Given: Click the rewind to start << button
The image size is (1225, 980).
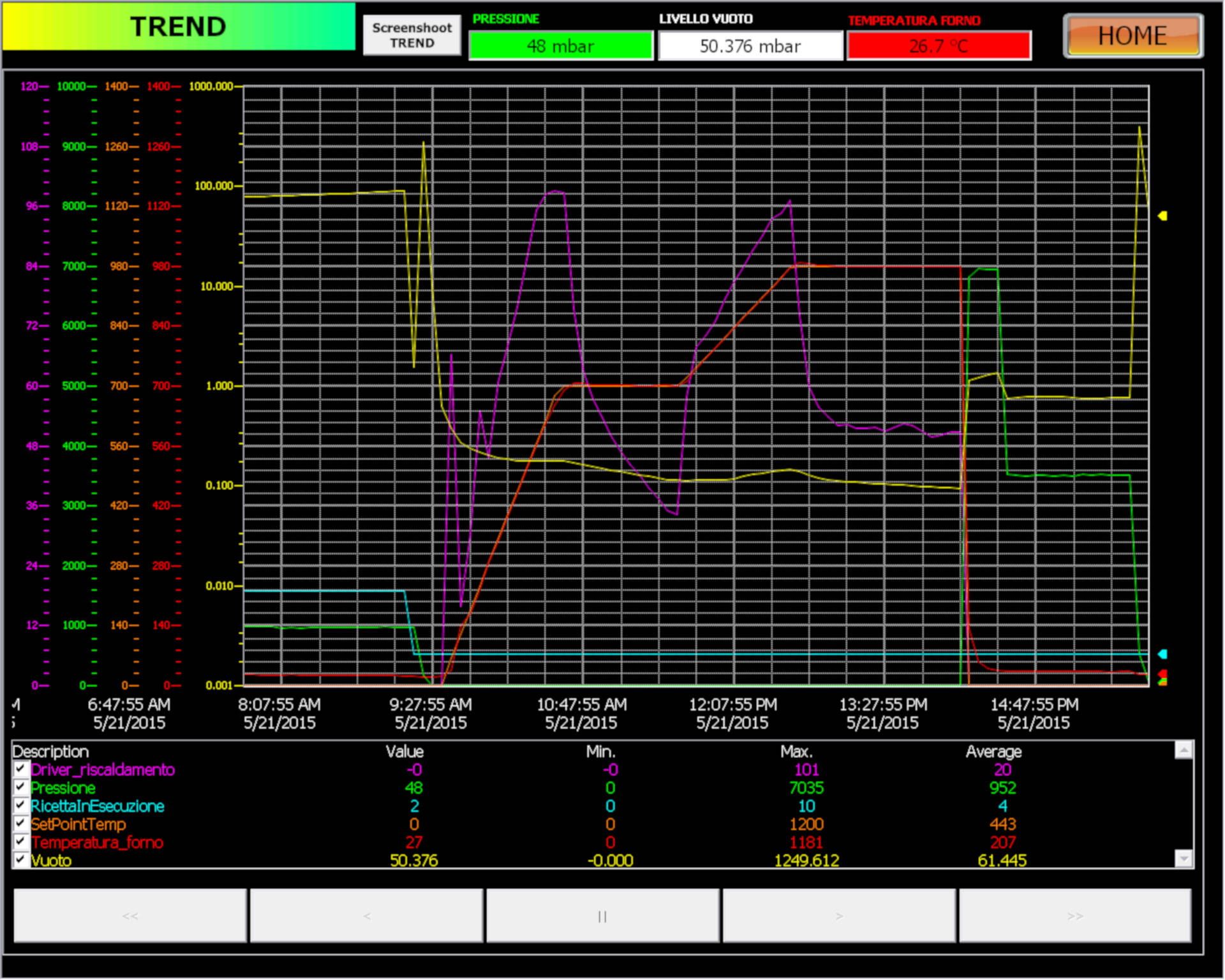Looking at the screenshot, I should 130,916.
